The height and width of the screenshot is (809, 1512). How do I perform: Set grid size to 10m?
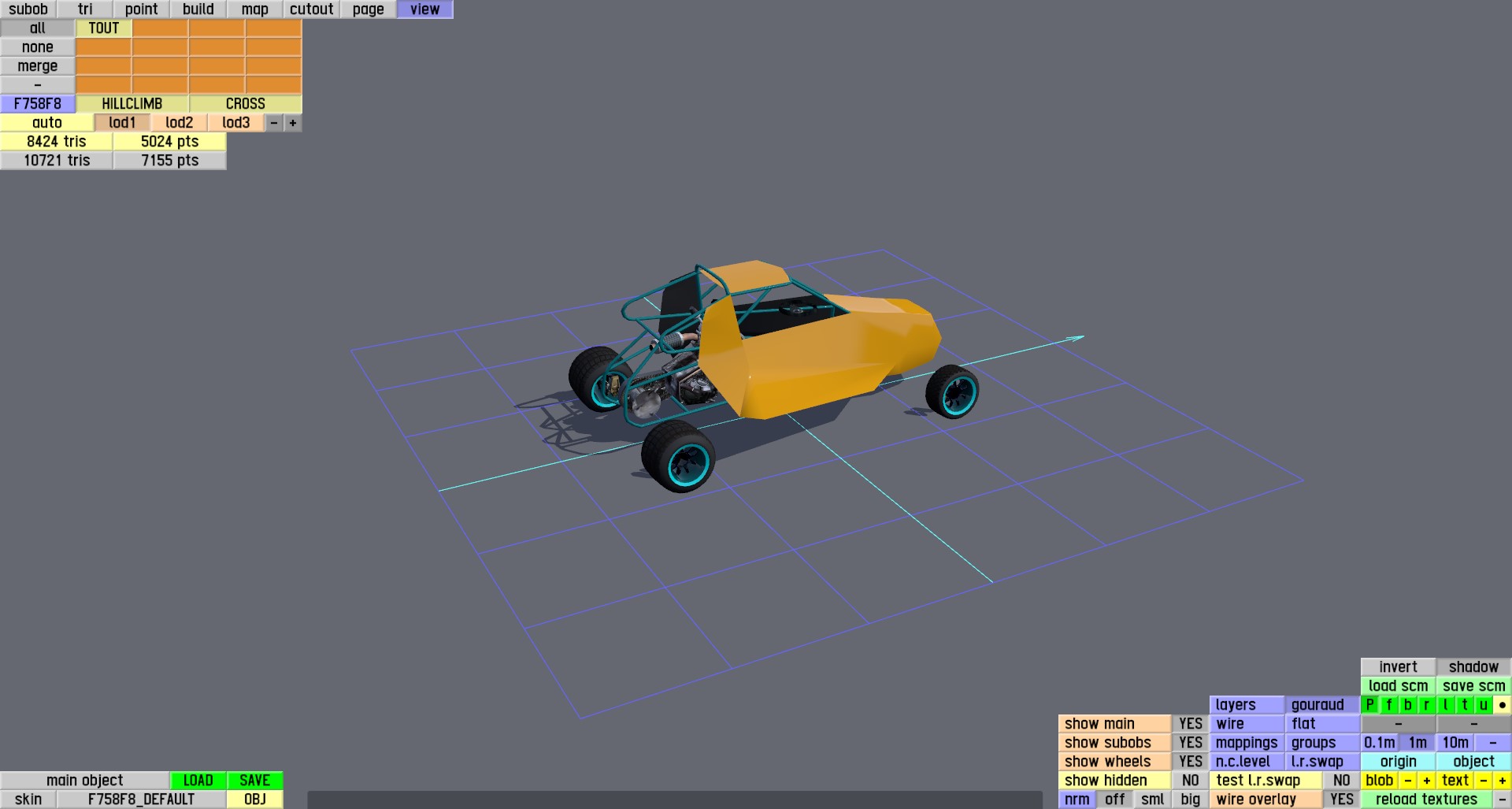point(1455,743)
